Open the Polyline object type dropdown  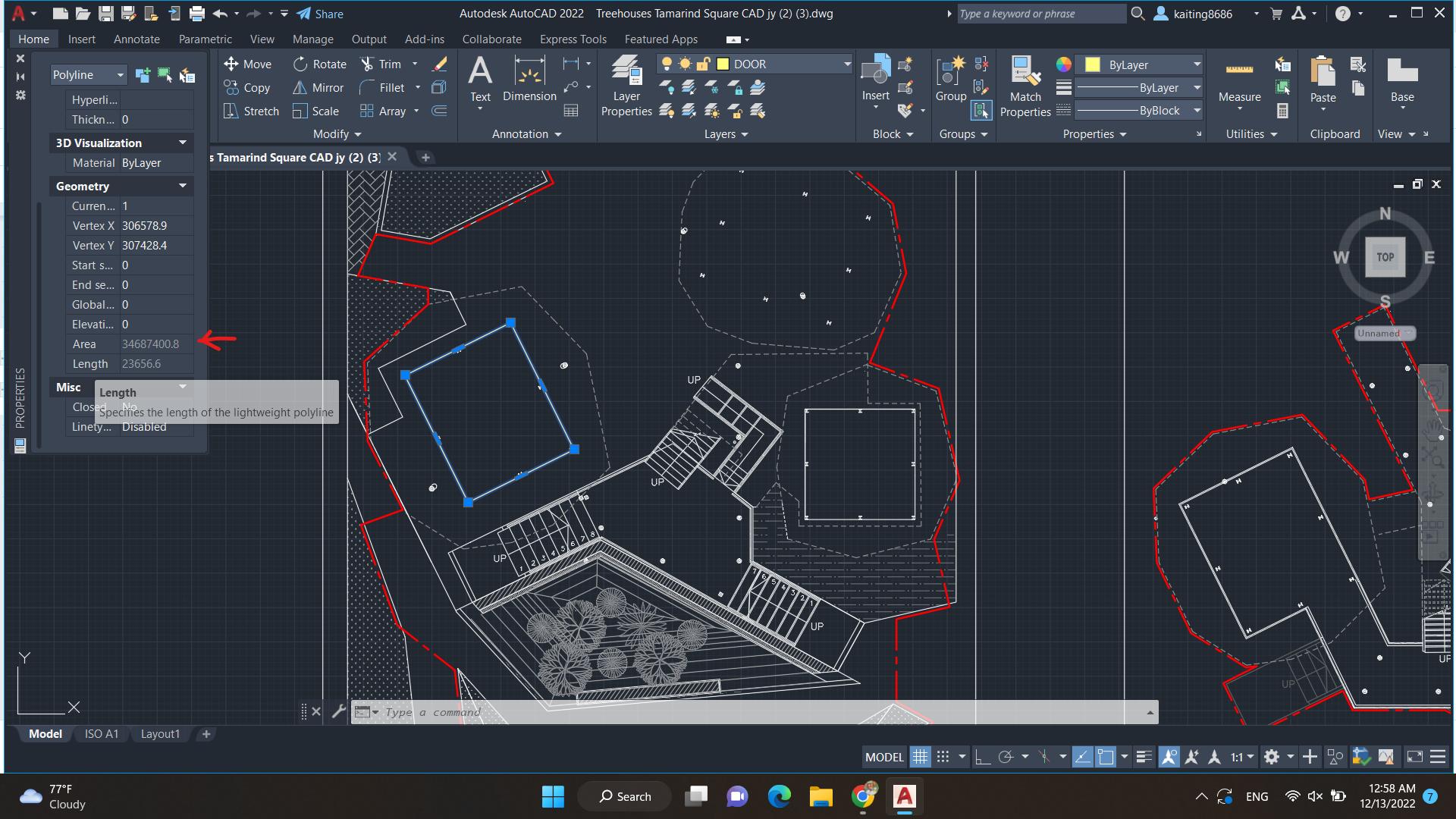click(120, 75)
